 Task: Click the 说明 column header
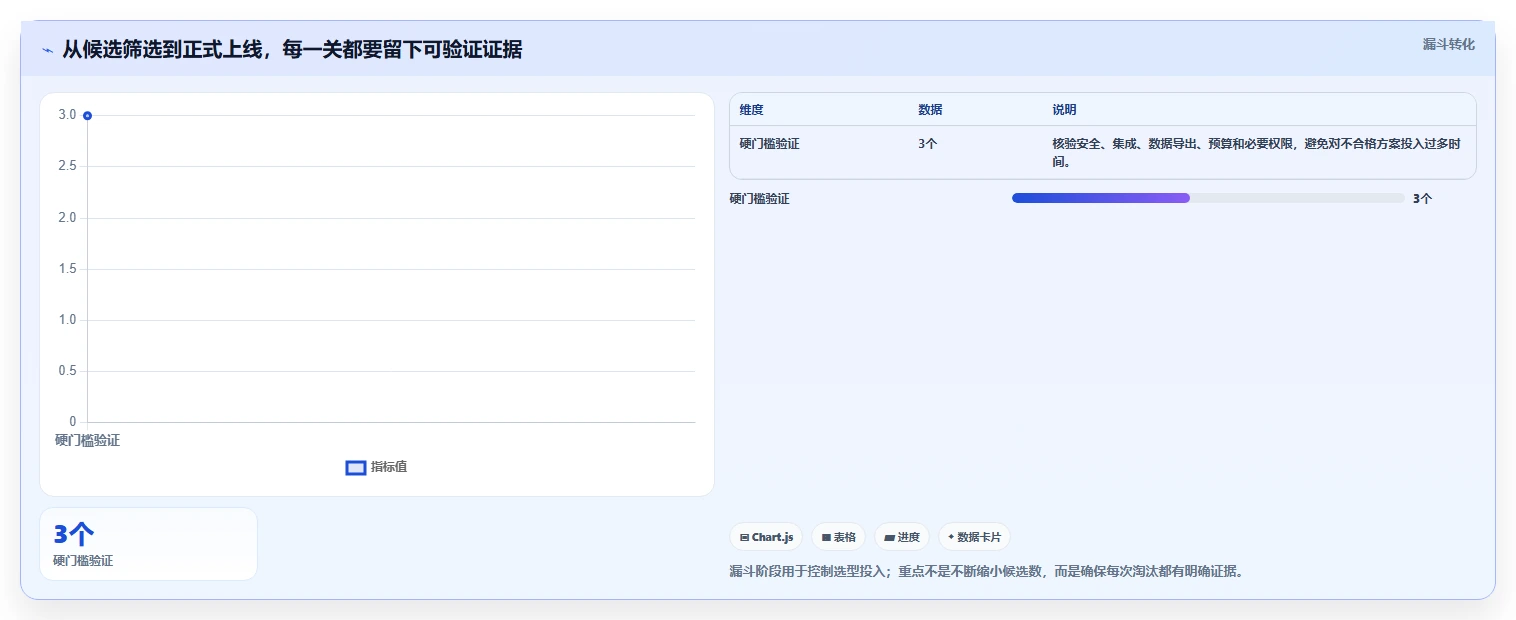pos(1064,110)
